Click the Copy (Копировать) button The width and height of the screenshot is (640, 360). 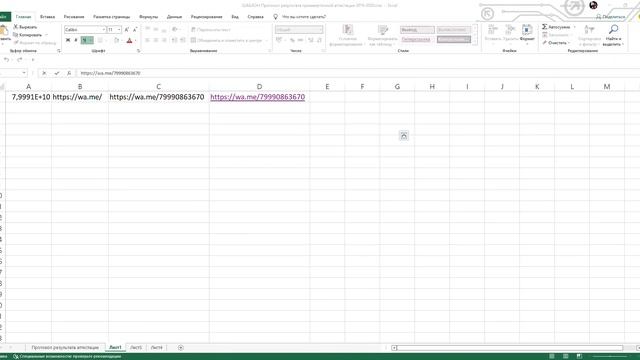[x=28, y=35]
